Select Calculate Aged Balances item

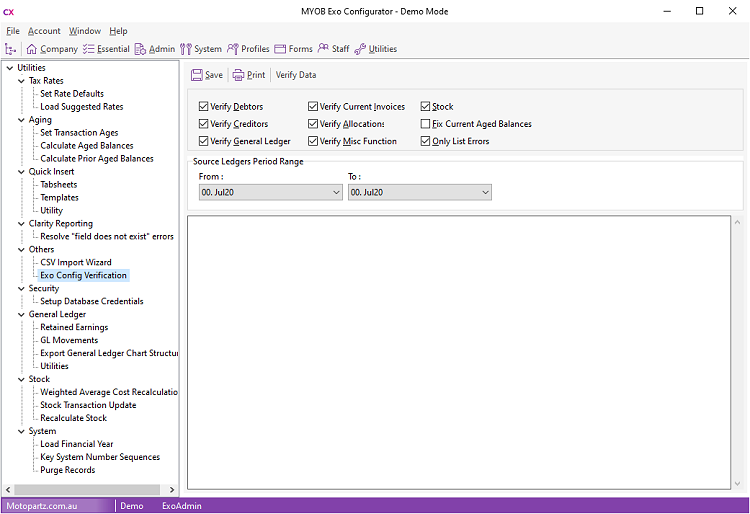pos(87,145)
